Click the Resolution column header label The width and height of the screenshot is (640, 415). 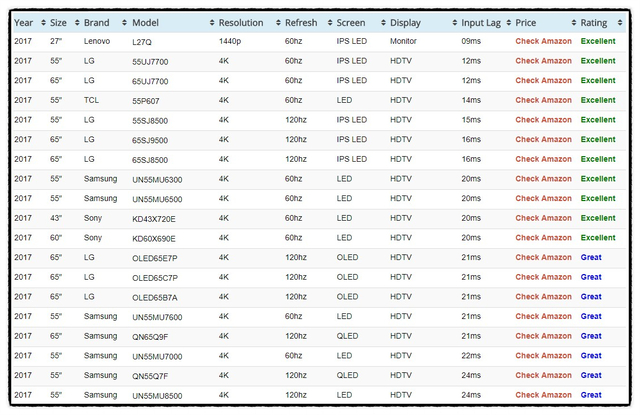point(241,23)
